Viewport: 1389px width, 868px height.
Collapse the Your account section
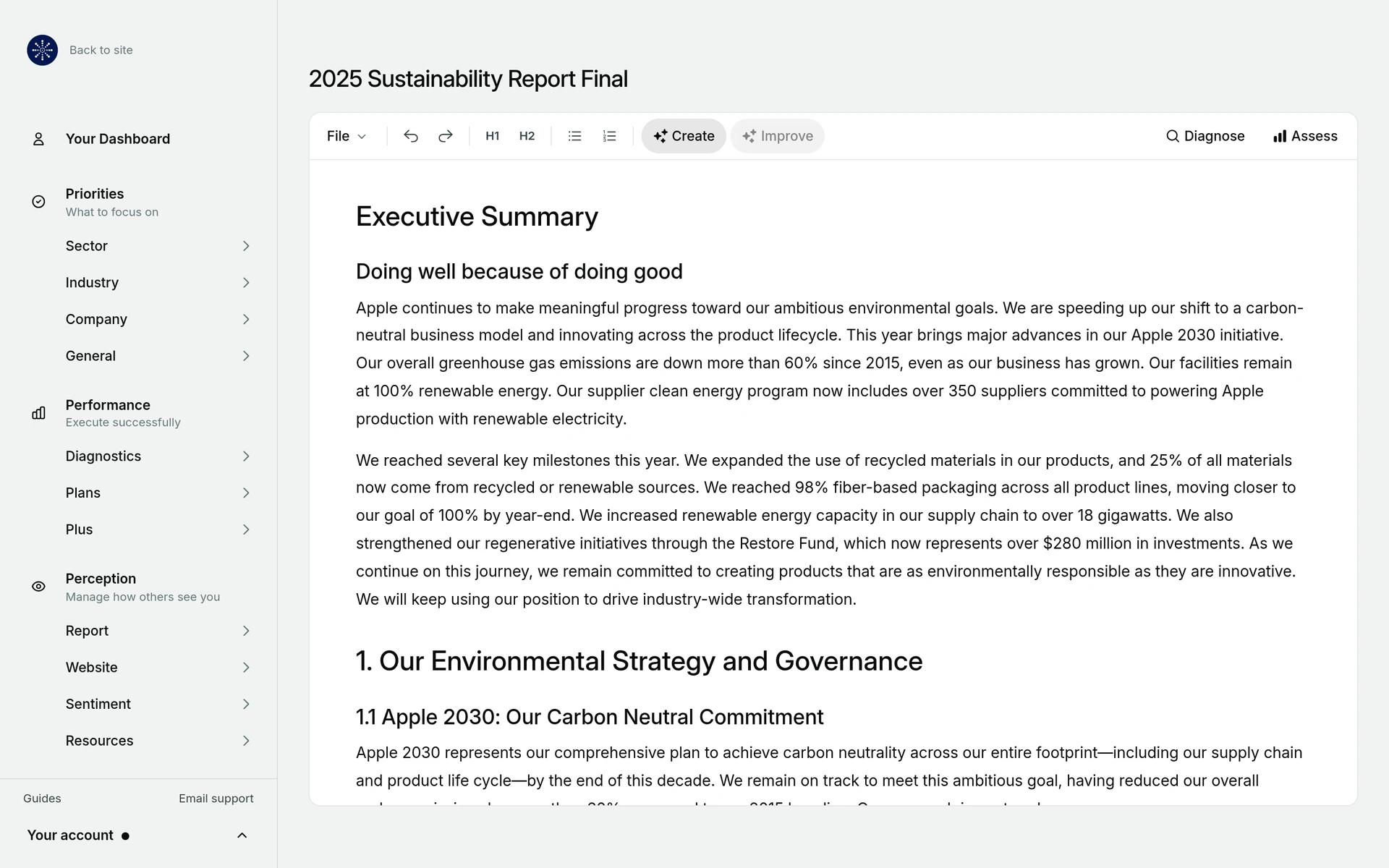pyautogui.click(x=242, y=835)
